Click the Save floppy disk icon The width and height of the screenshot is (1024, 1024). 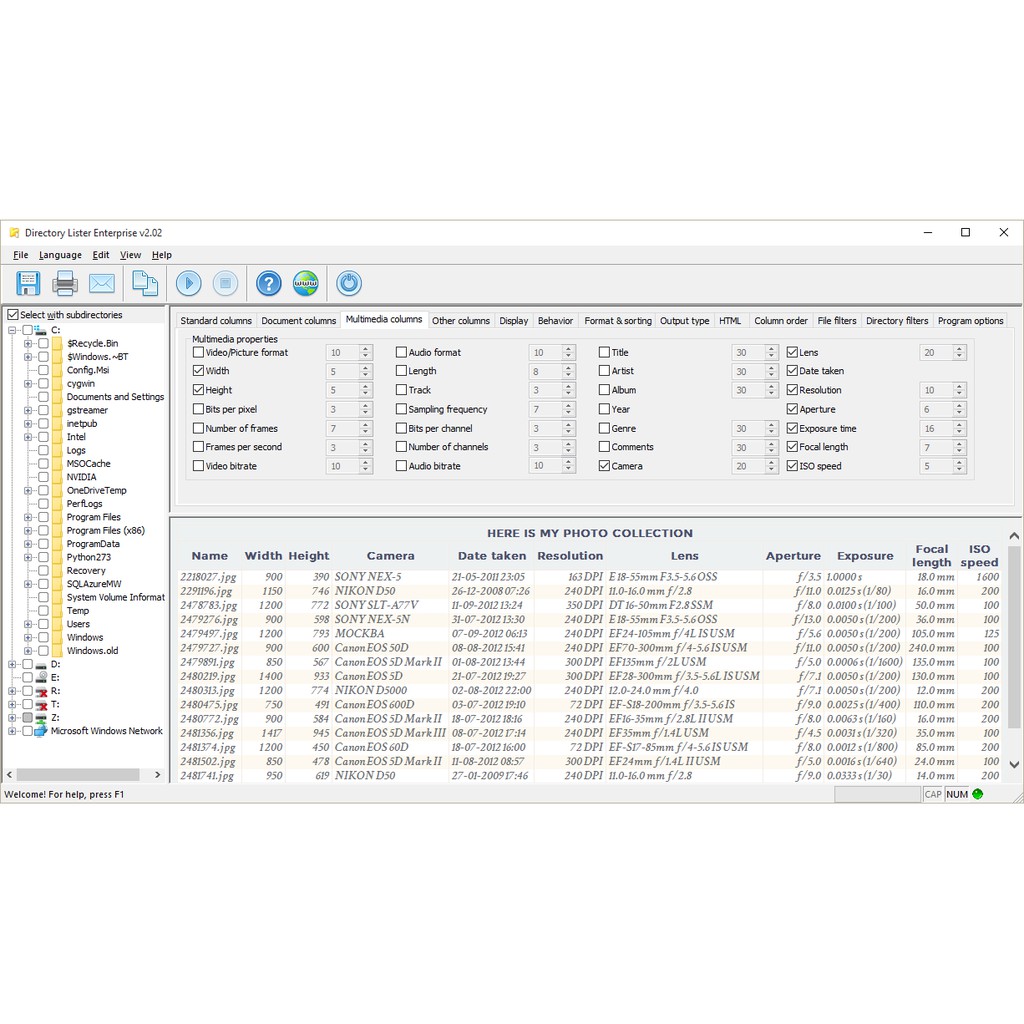tap(28, 283)
